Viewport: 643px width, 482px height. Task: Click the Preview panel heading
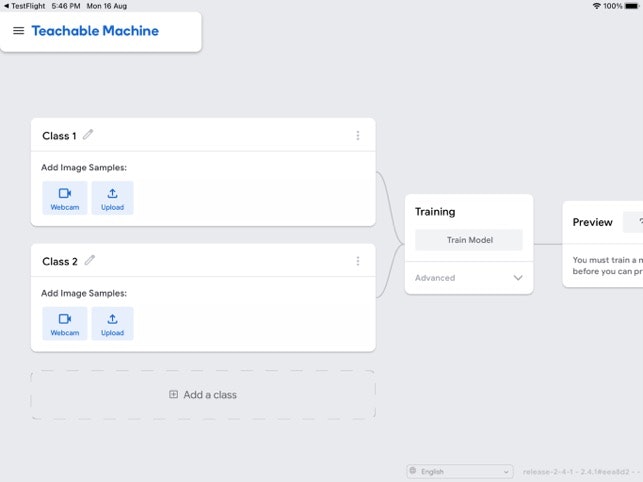point(593,222)
